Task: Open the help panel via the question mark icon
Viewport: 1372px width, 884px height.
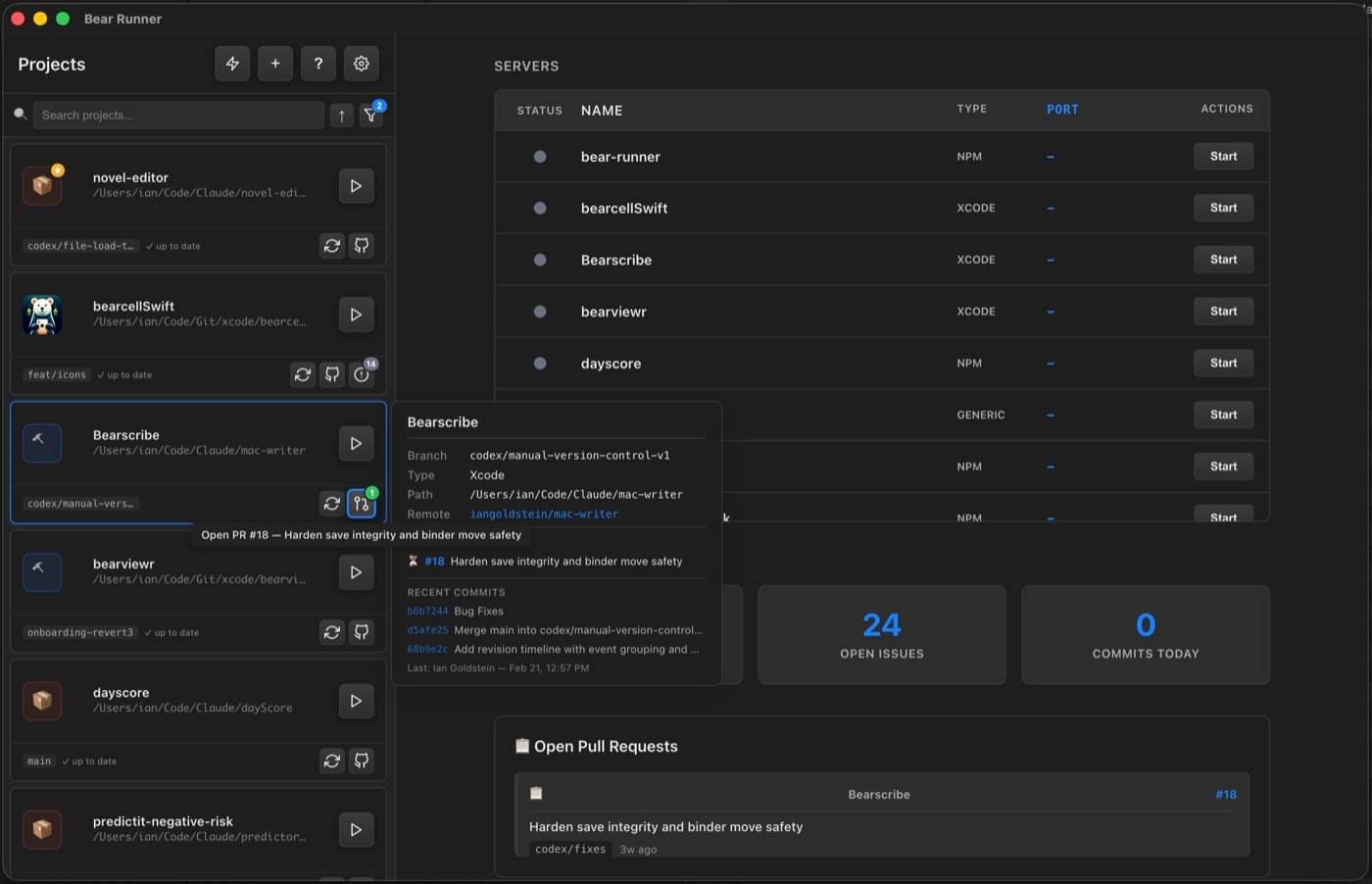Action: point(318,63)
